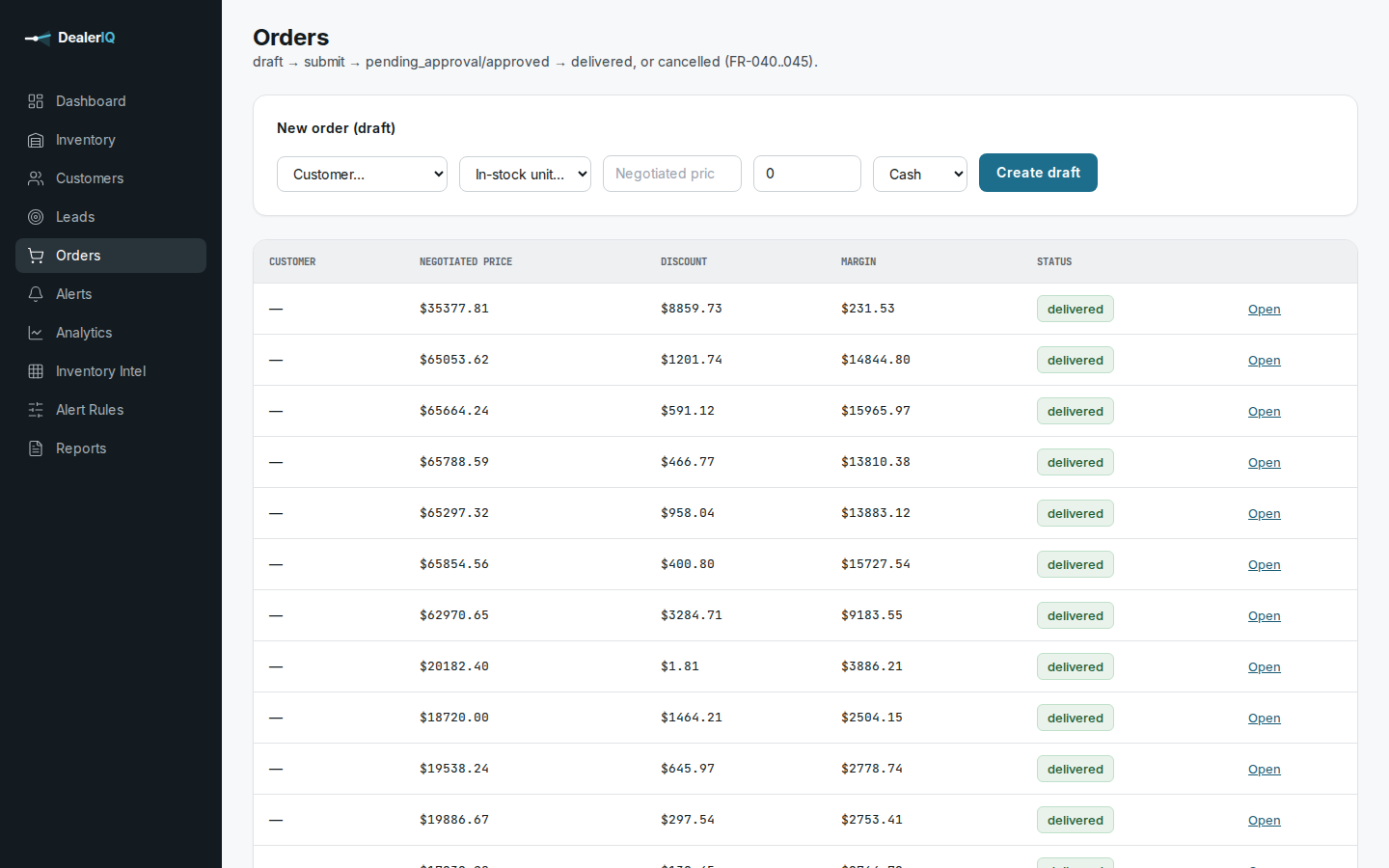Click the Orders page heading
Viewport: 1389px width, 868px height.
[x=291, y=38]
